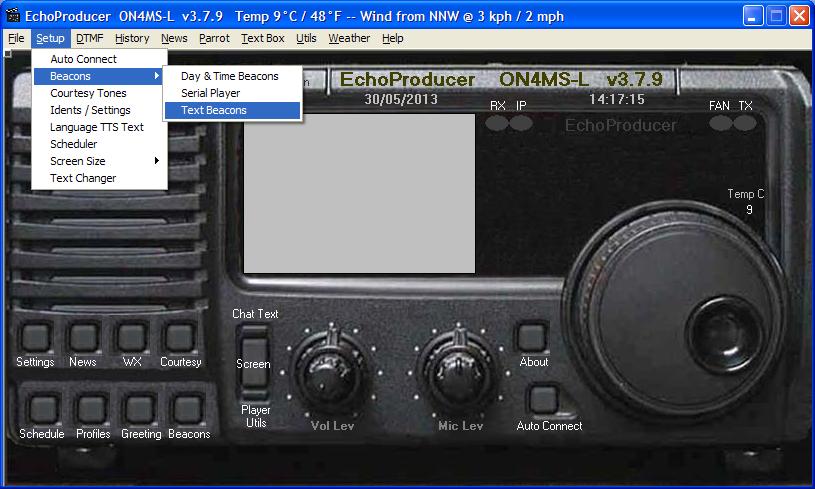Click the EchoProducer title bar icon
Viewport: 815px width, 489px height.
click(12, 16)
